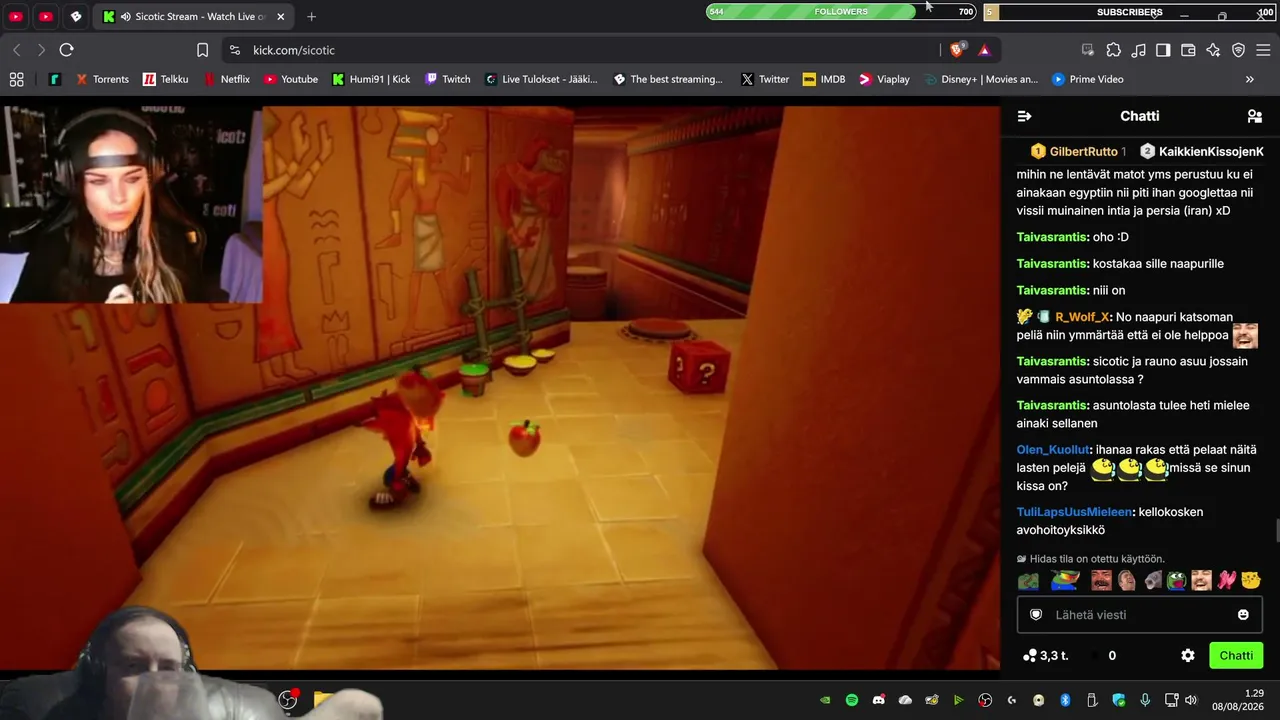
Task: Toggle the browser sidebar panel
Action: (1163, 50)
